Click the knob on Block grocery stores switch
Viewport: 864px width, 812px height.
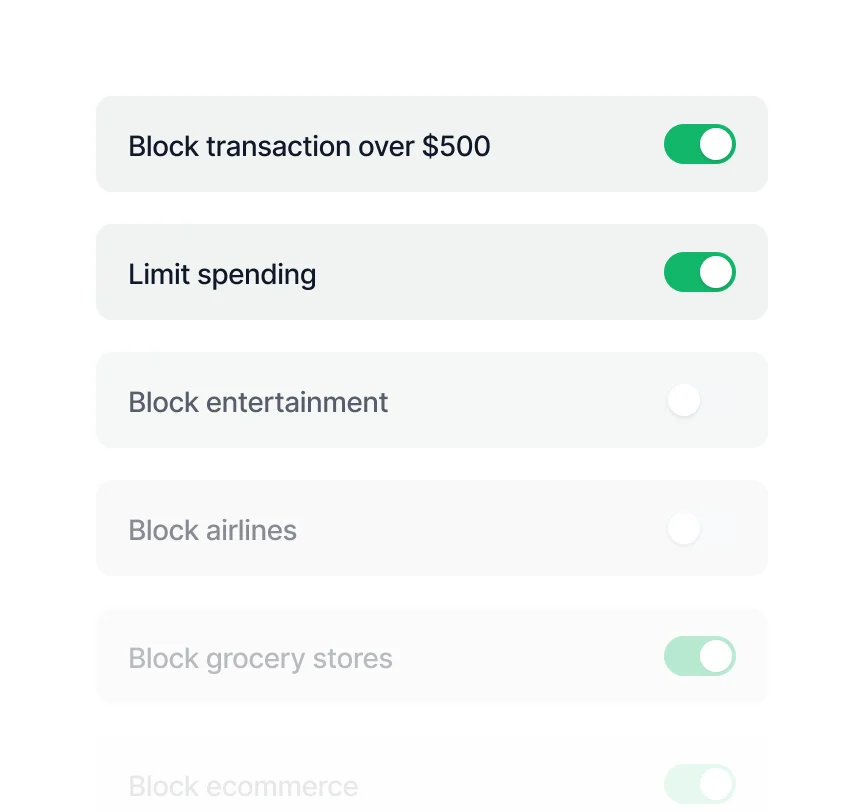tap(716, 656)
